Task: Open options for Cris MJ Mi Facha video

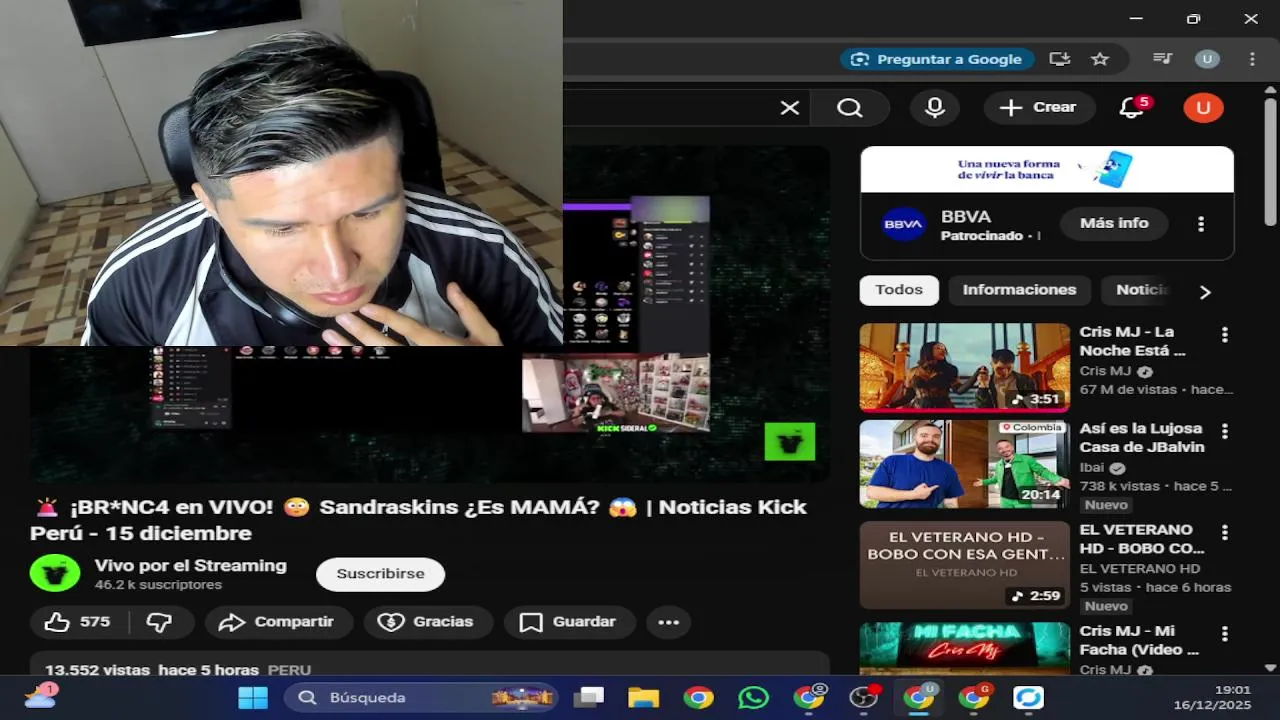Action: pyautogui.click(x=1225, y=634)
